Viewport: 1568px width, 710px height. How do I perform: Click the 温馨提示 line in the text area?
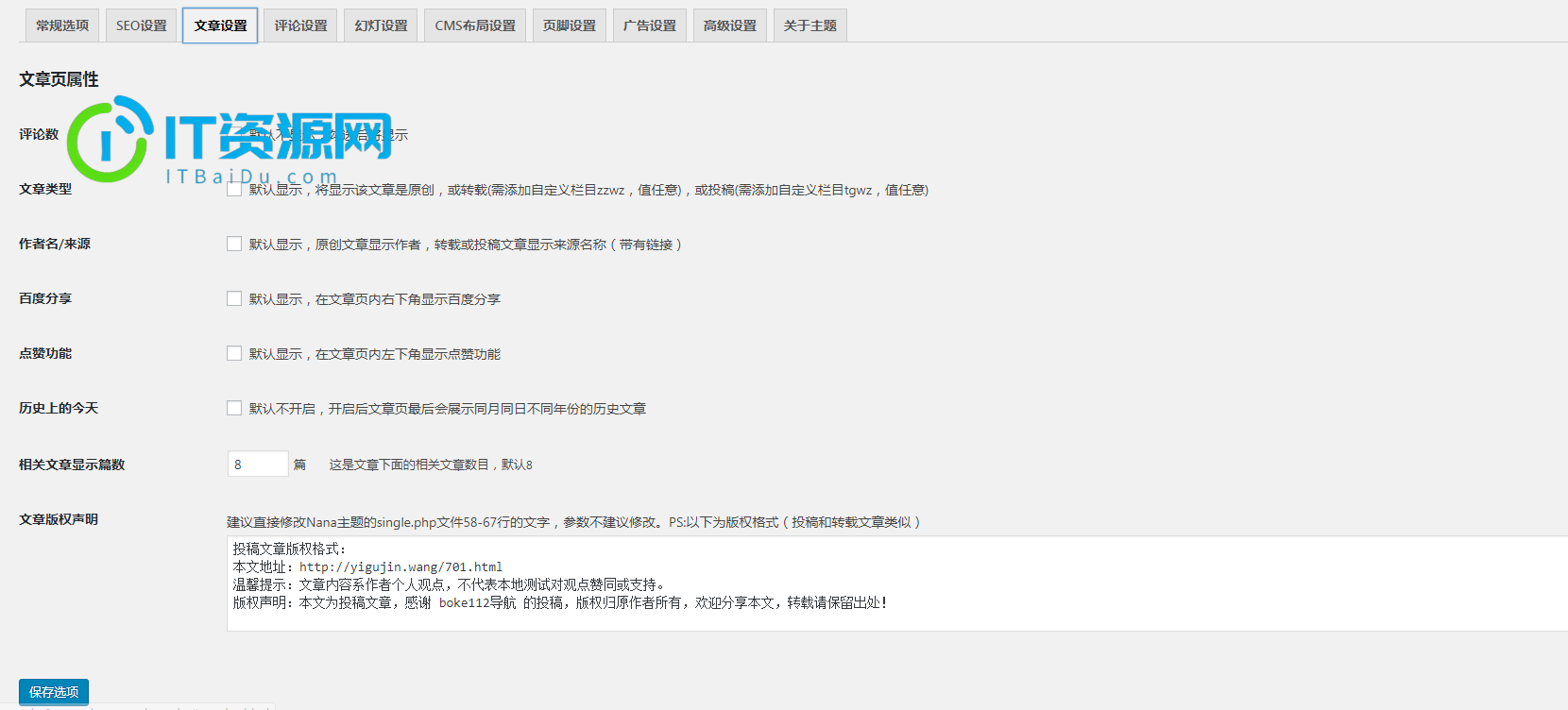pyautogui.click(x=449, y=585)
